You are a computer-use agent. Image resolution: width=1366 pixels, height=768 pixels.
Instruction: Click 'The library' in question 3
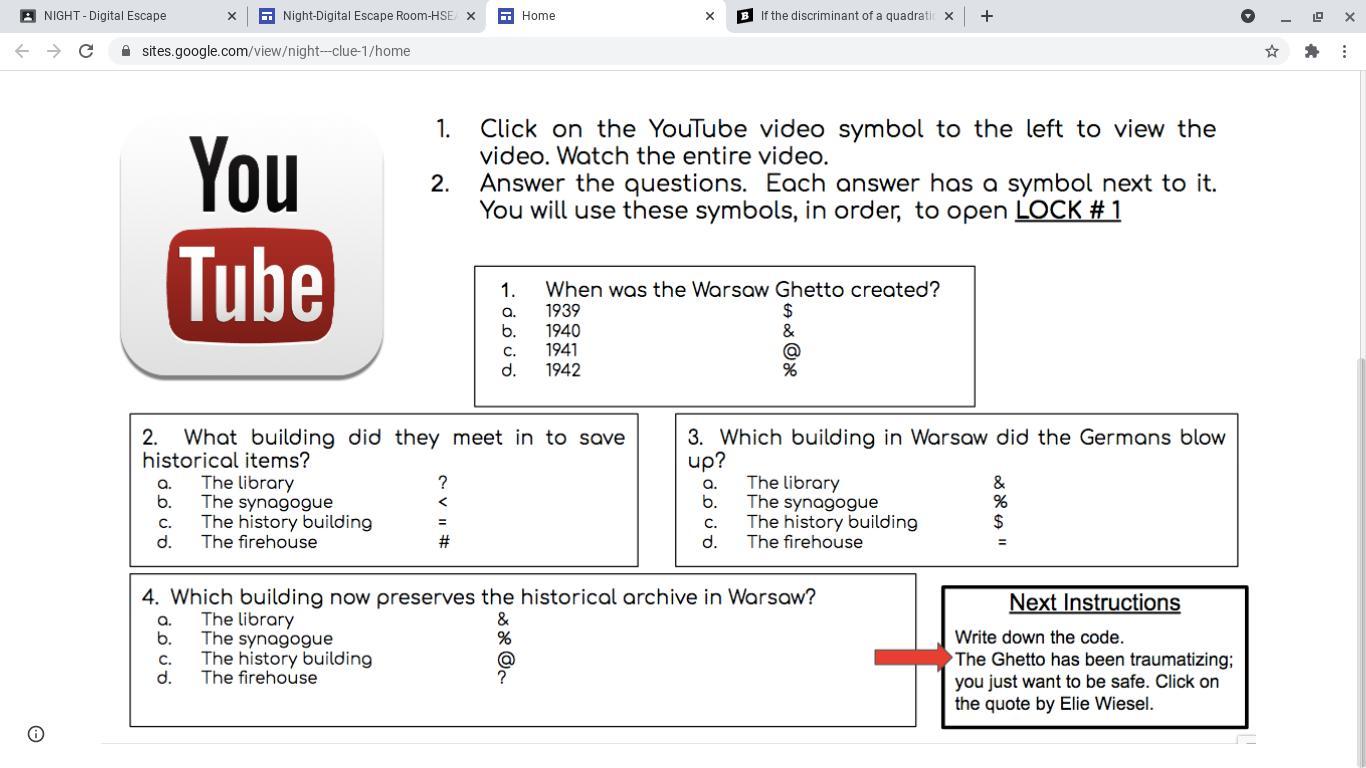click(x=793, y=483)
